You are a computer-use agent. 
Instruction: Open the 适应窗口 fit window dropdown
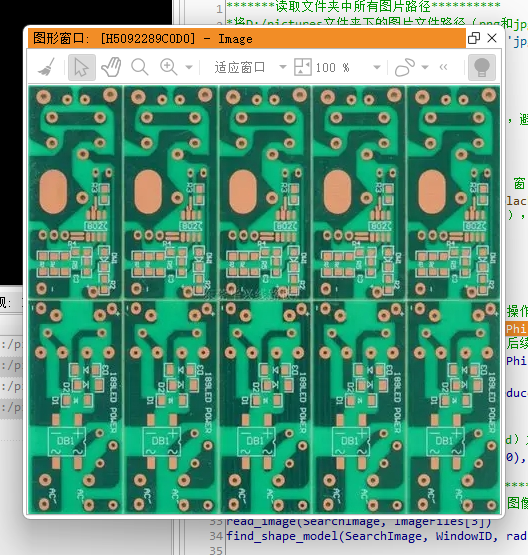click(x=282, y=67)
